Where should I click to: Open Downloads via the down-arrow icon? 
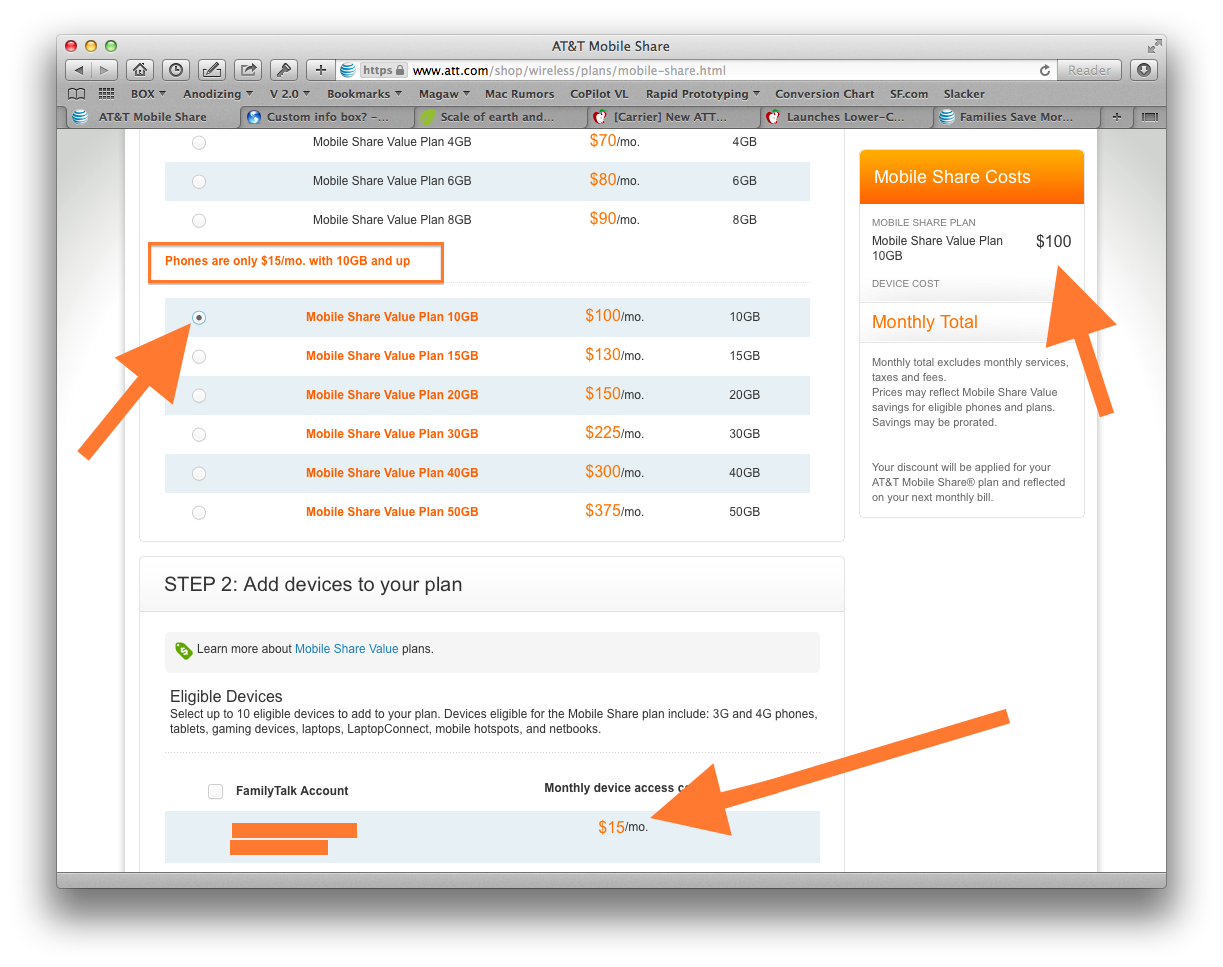point(1145,70)
